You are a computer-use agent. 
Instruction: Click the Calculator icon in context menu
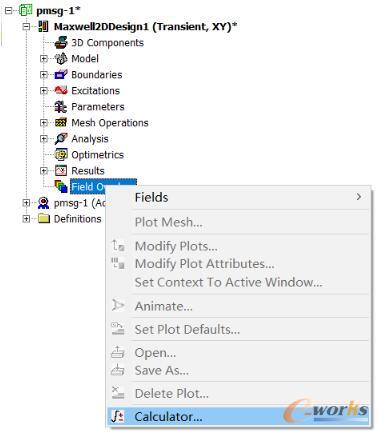pos(117,417)
